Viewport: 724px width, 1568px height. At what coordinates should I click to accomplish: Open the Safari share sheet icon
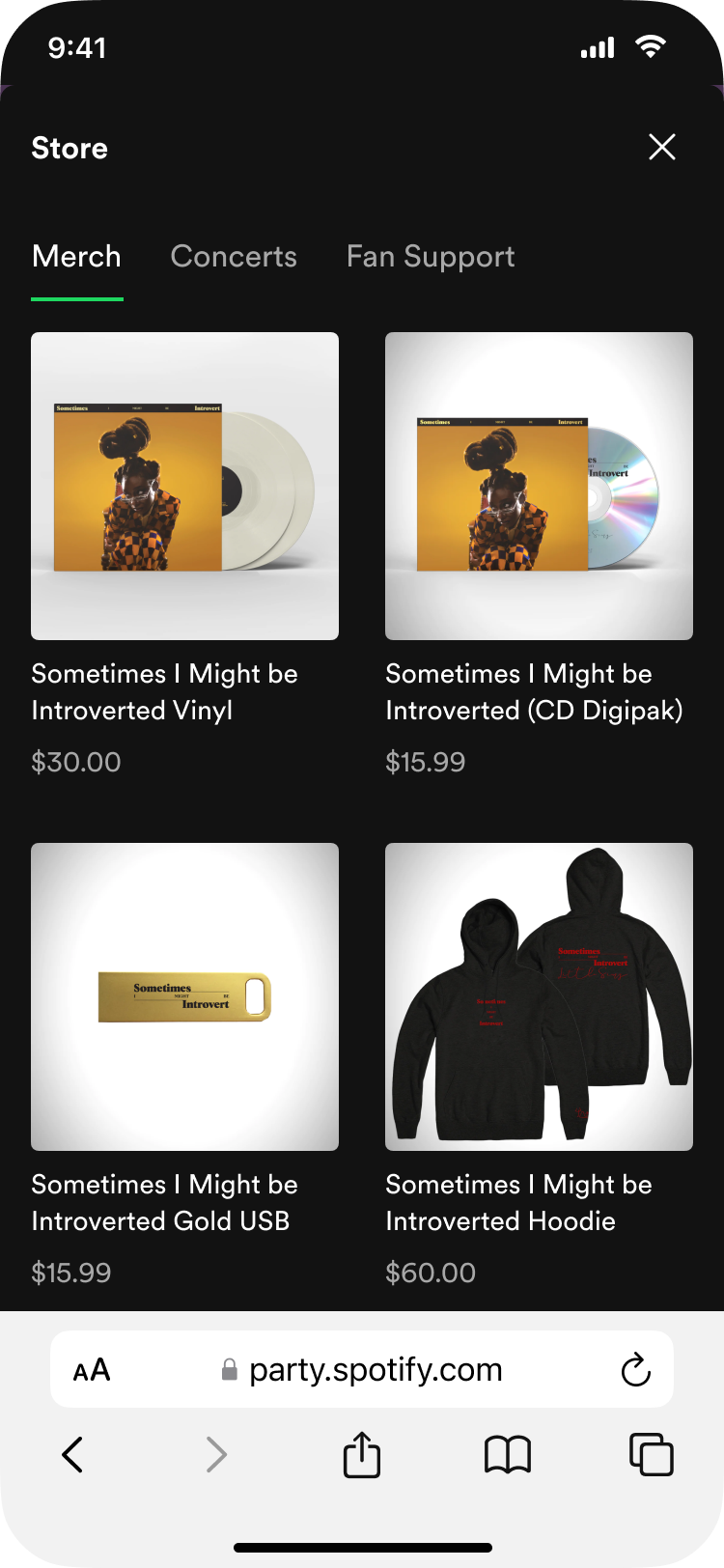pos(362,1454)
